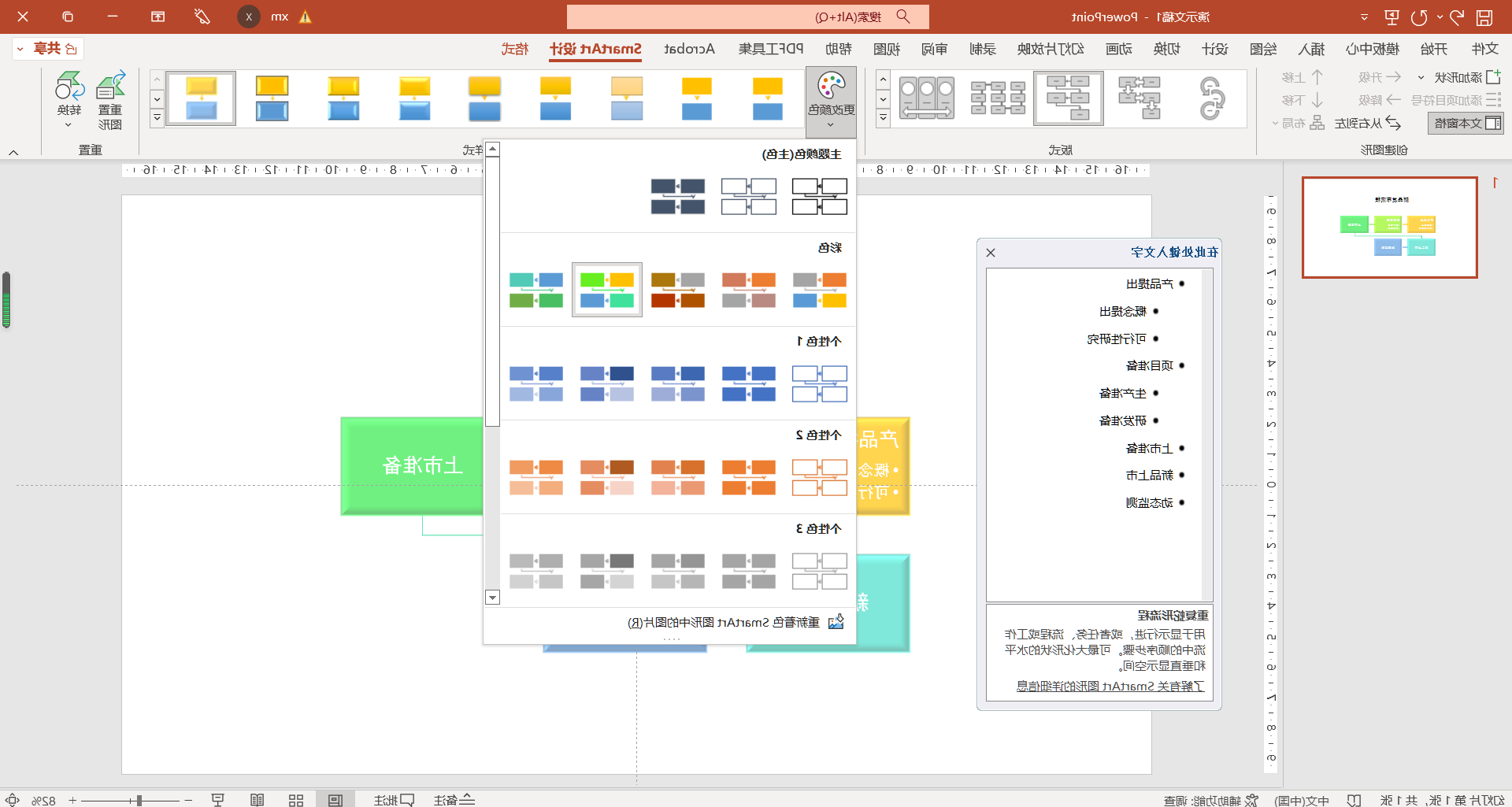The image size is (1512, 807).
Task: Click accessibility check (辅助功能) status item
Action: (1212, 800)
